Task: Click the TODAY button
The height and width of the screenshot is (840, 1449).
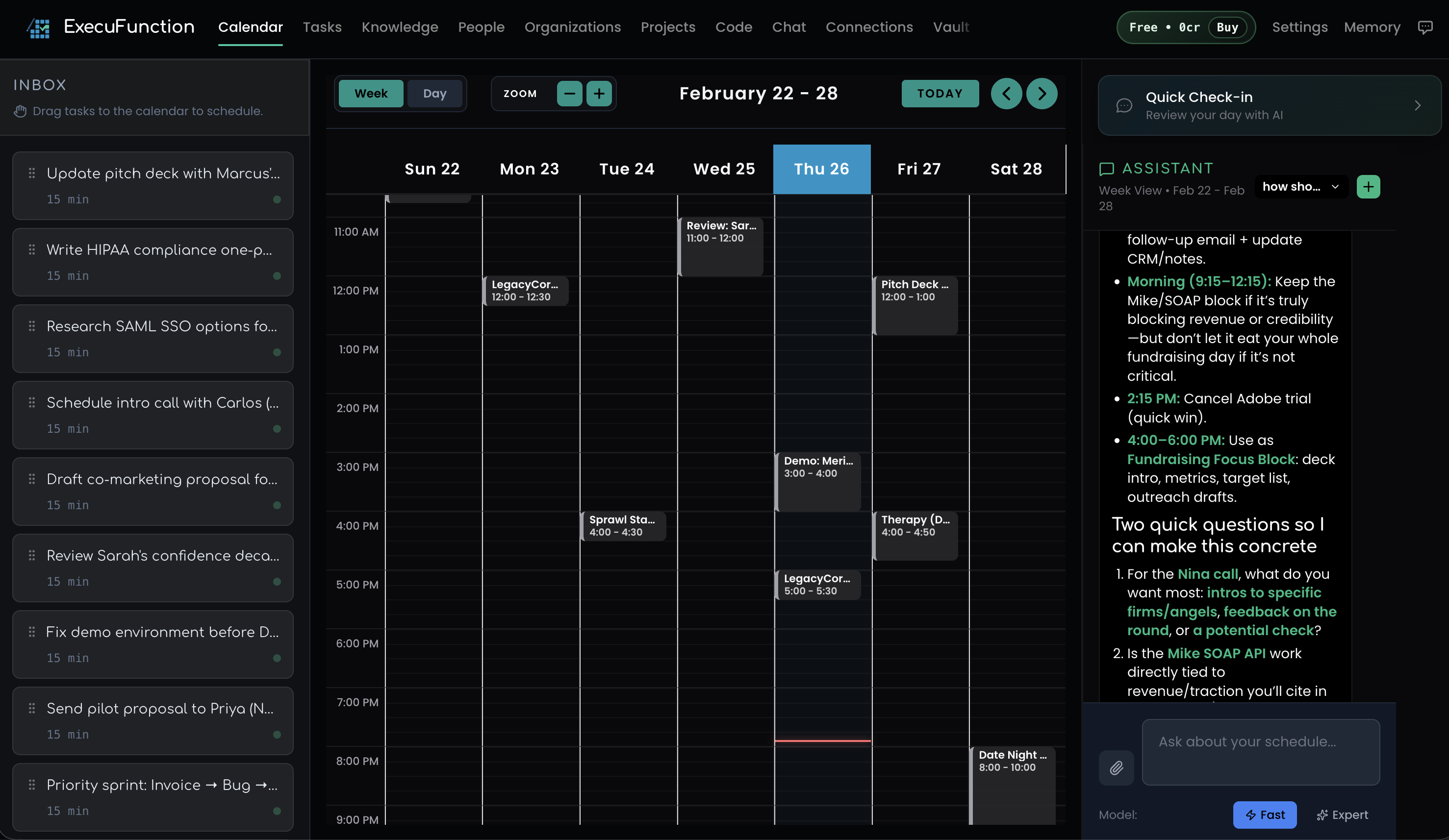Action: click(x=940, y=93)
